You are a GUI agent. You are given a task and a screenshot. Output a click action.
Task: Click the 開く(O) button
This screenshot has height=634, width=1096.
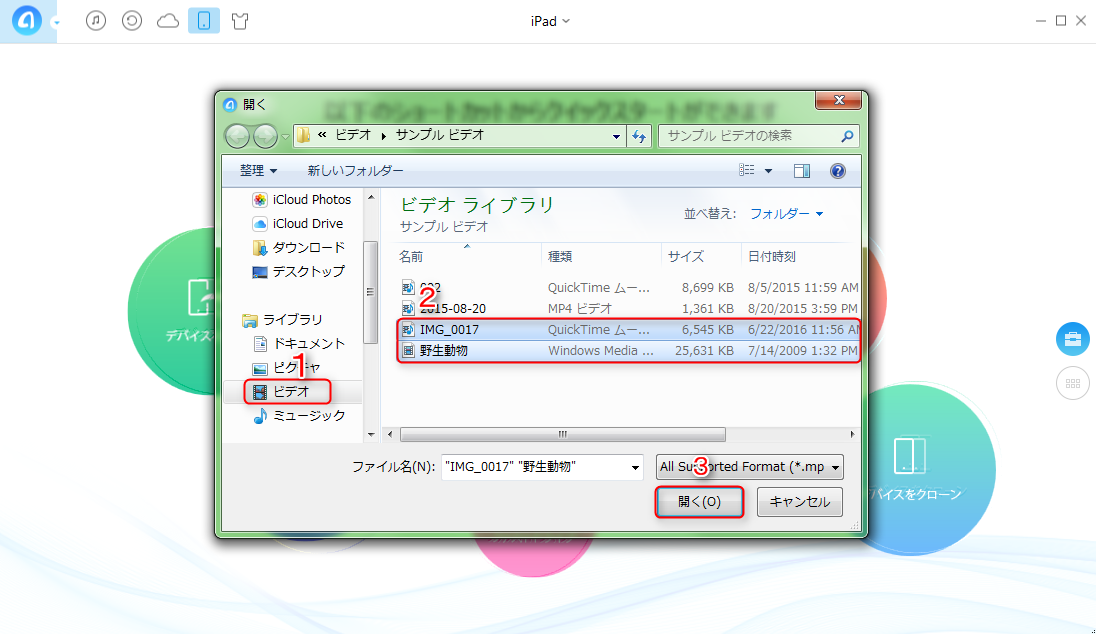[x=699, y=501]
